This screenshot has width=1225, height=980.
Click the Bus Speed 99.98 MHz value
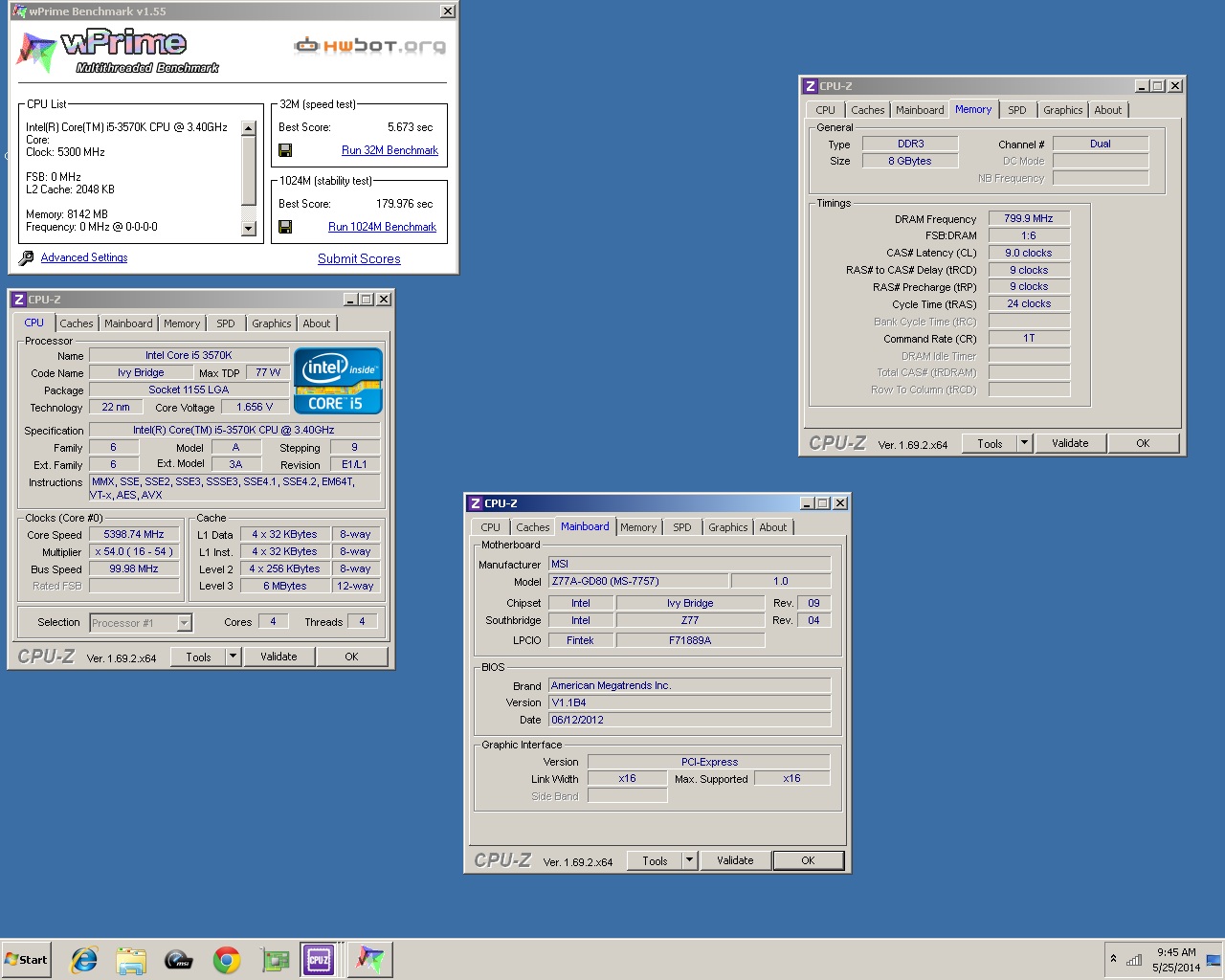(134, 568)
